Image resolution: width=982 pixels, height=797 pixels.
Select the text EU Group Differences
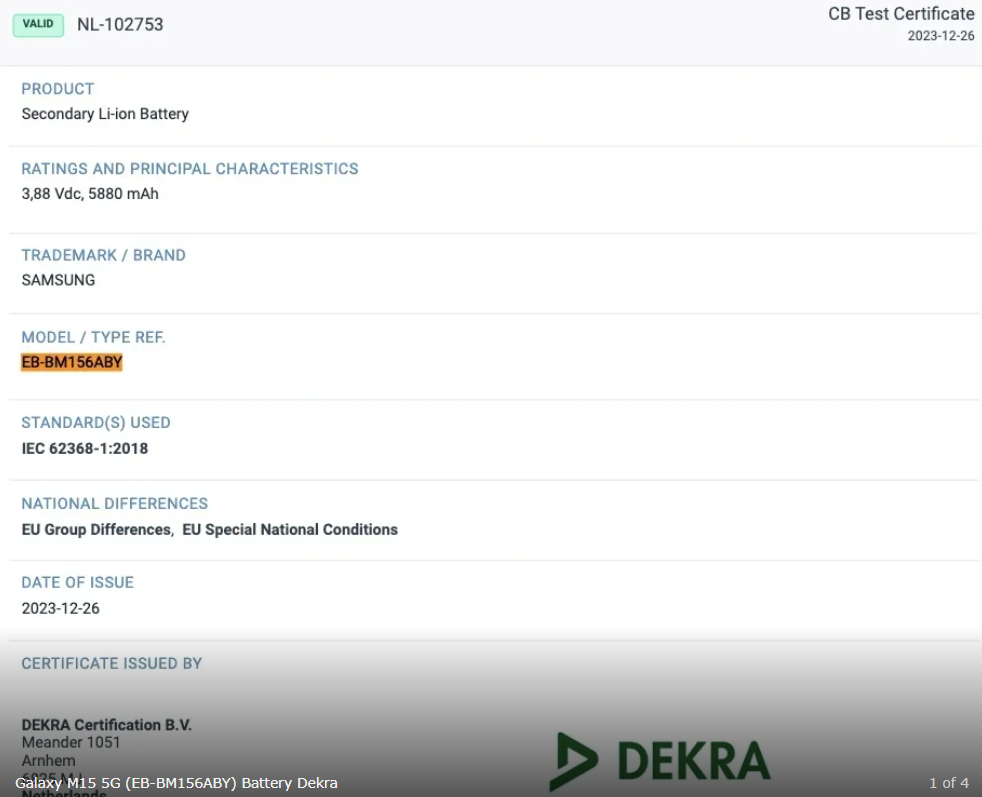click(96, 530)
